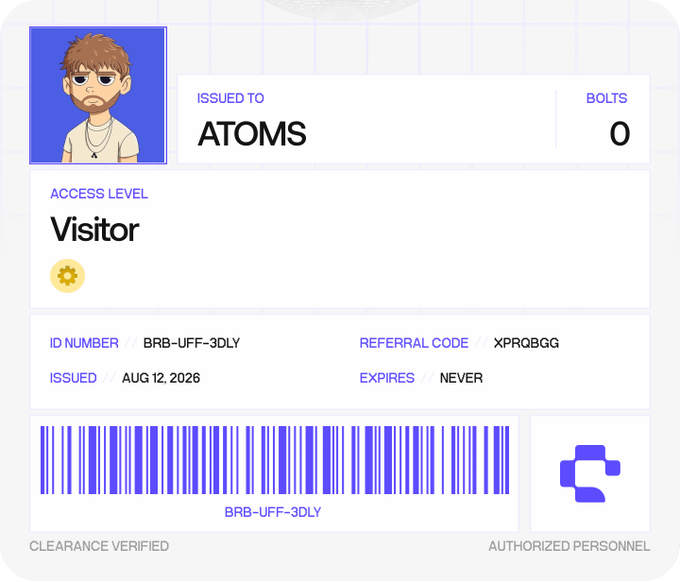Select referral code XPRQBGG
The height and width of the screenshot is (582, 680).
point(526,343)
